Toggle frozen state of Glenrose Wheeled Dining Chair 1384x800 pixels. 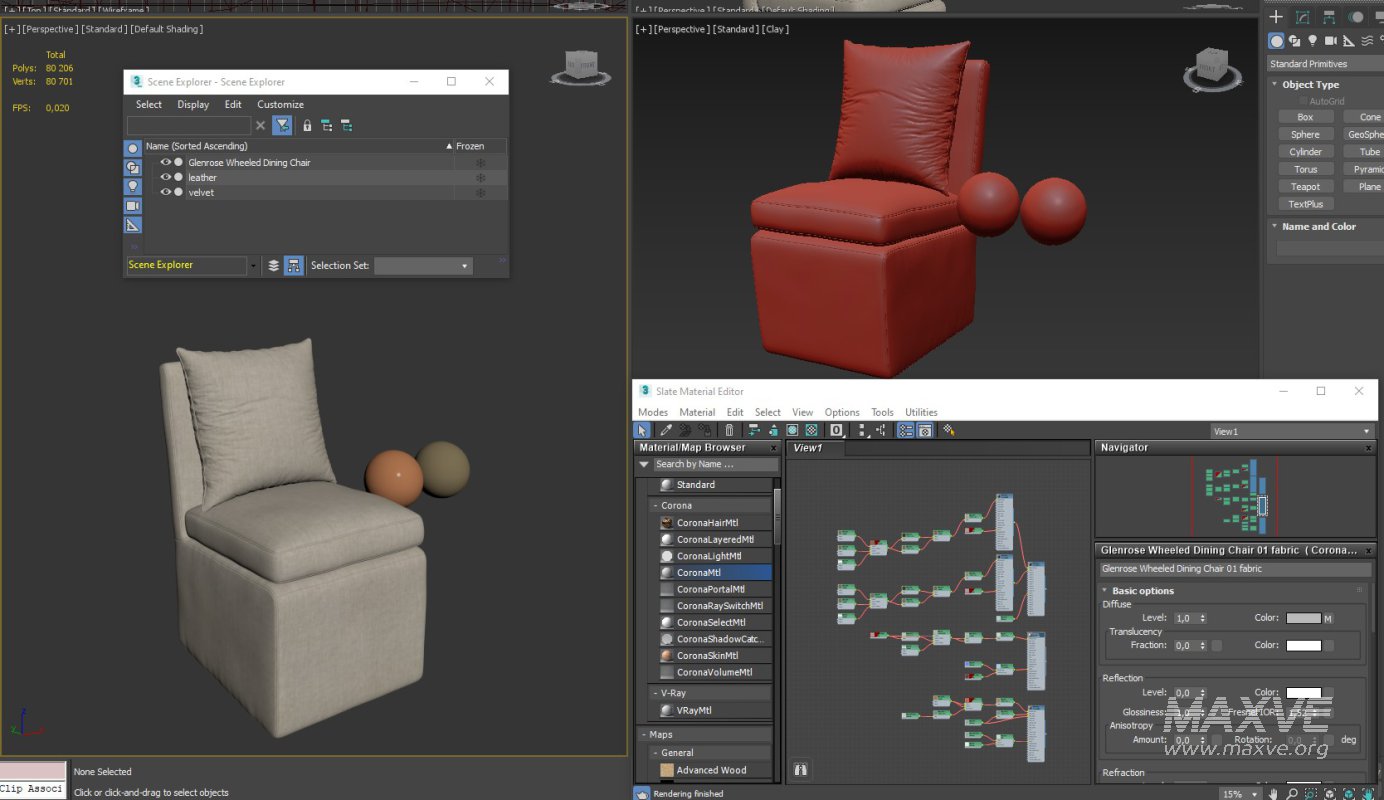480,162
